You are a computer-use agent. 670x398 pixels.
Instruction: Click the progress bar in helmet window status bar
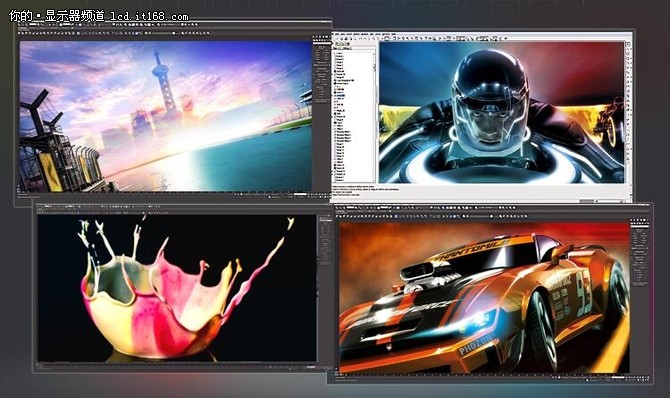[601, 201]
